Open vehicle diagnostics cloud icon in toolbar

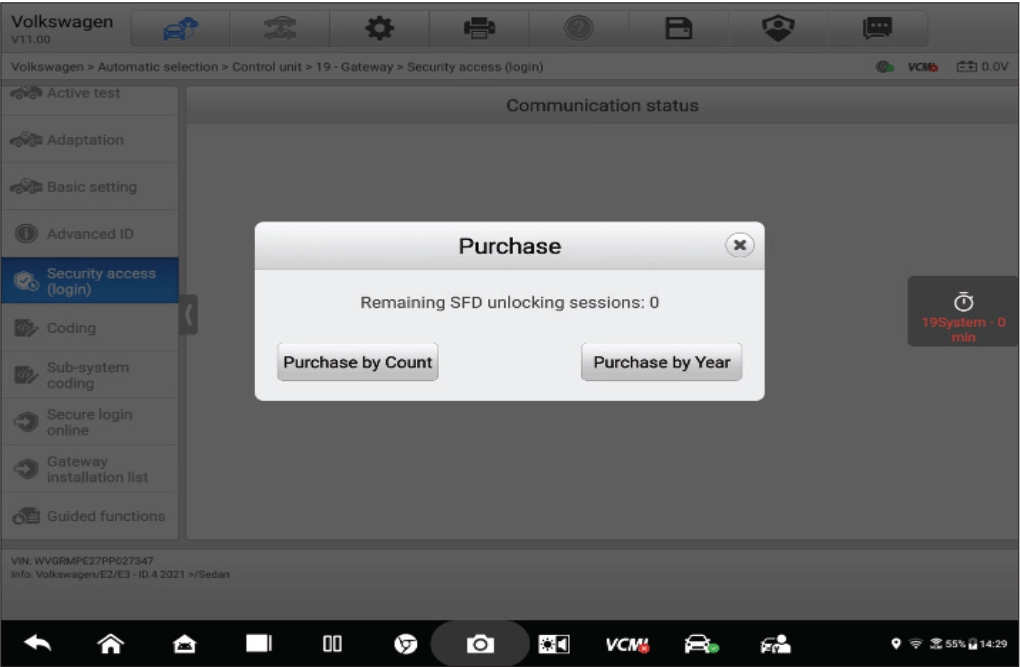point(180,29)
